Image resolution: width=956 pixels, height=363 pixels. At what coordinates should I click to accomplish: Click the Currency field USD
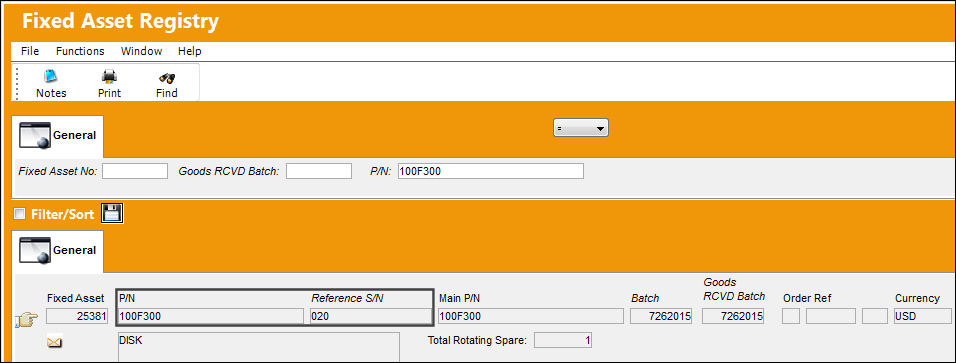pos(923,316)
